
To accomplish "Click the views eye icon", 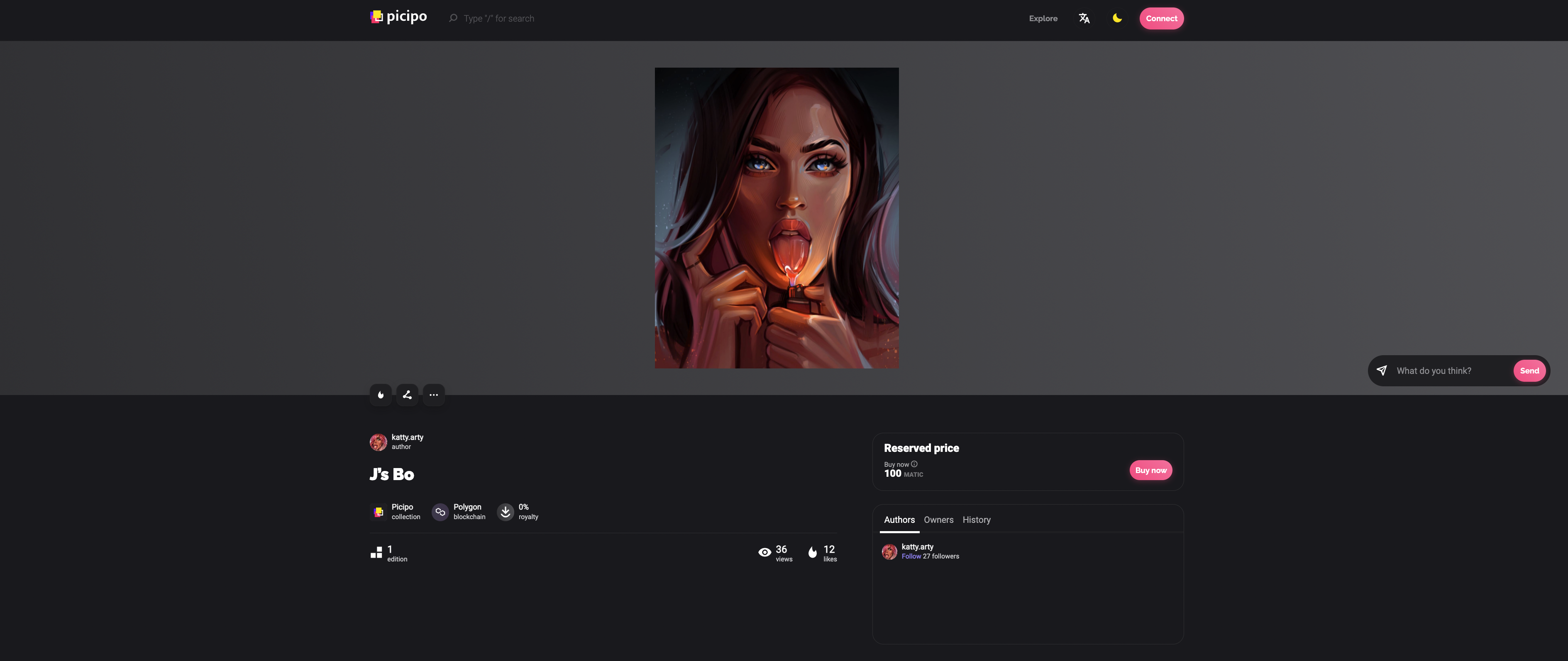I will coord(764,553).
